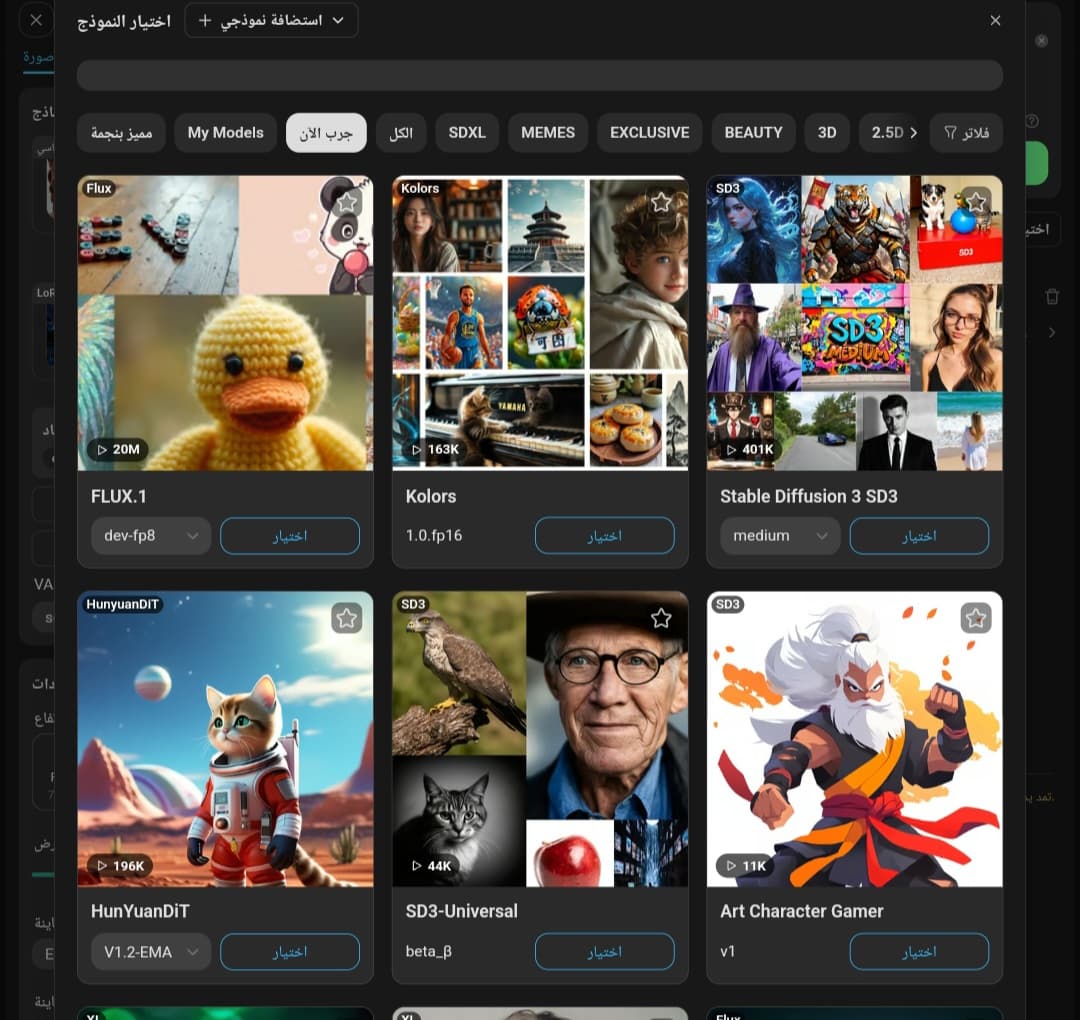
Task: Open the FLUX.1 dev-fp8 version dropdown
Action: [x=151, y=536]
